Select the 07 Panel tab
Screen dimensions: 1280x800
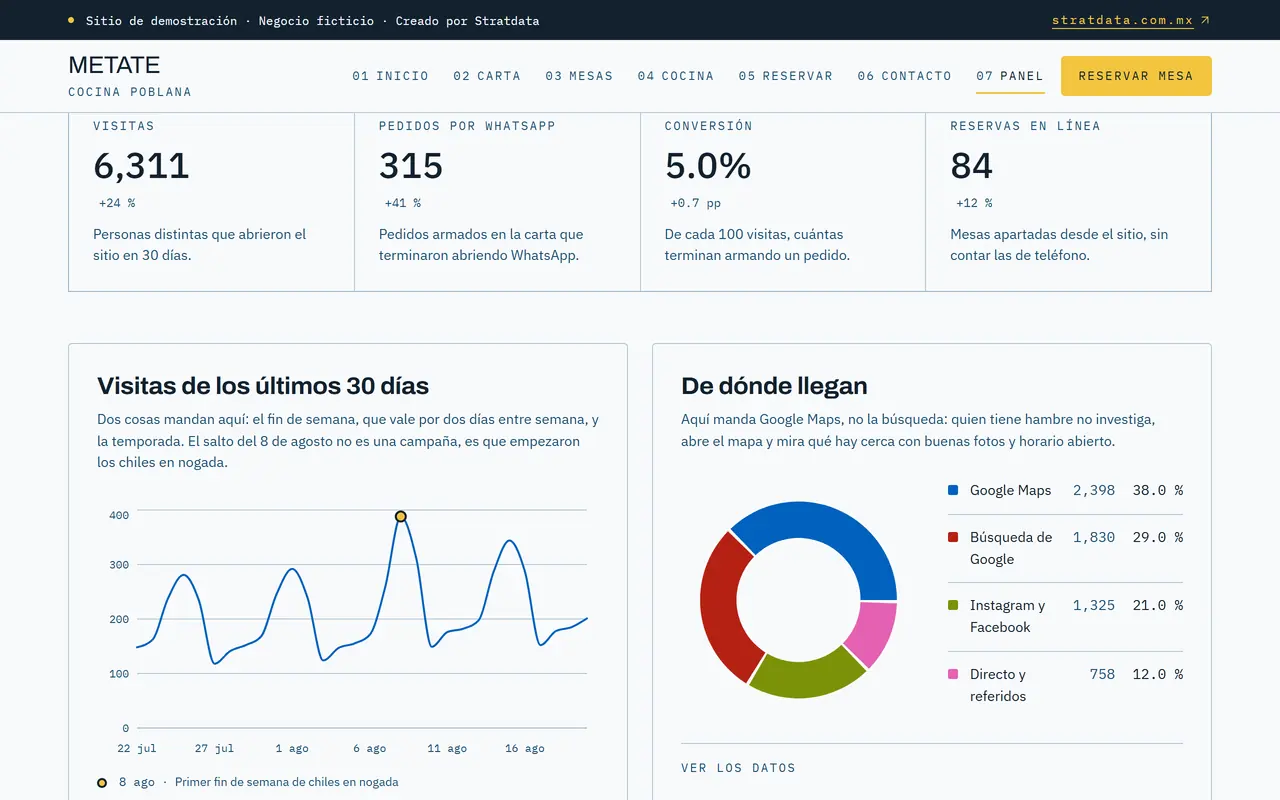(x=1010, y=76)
